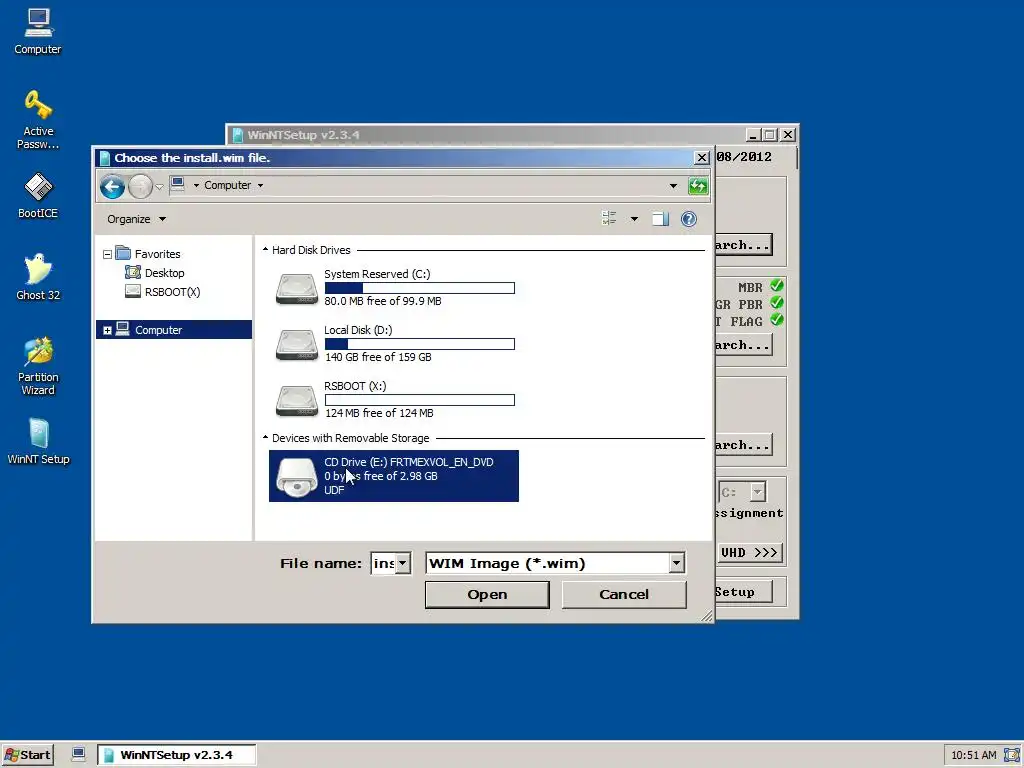Open Partition Wizard desktop icon
This screenshot has height=768, width=1024.
[38, 366]
